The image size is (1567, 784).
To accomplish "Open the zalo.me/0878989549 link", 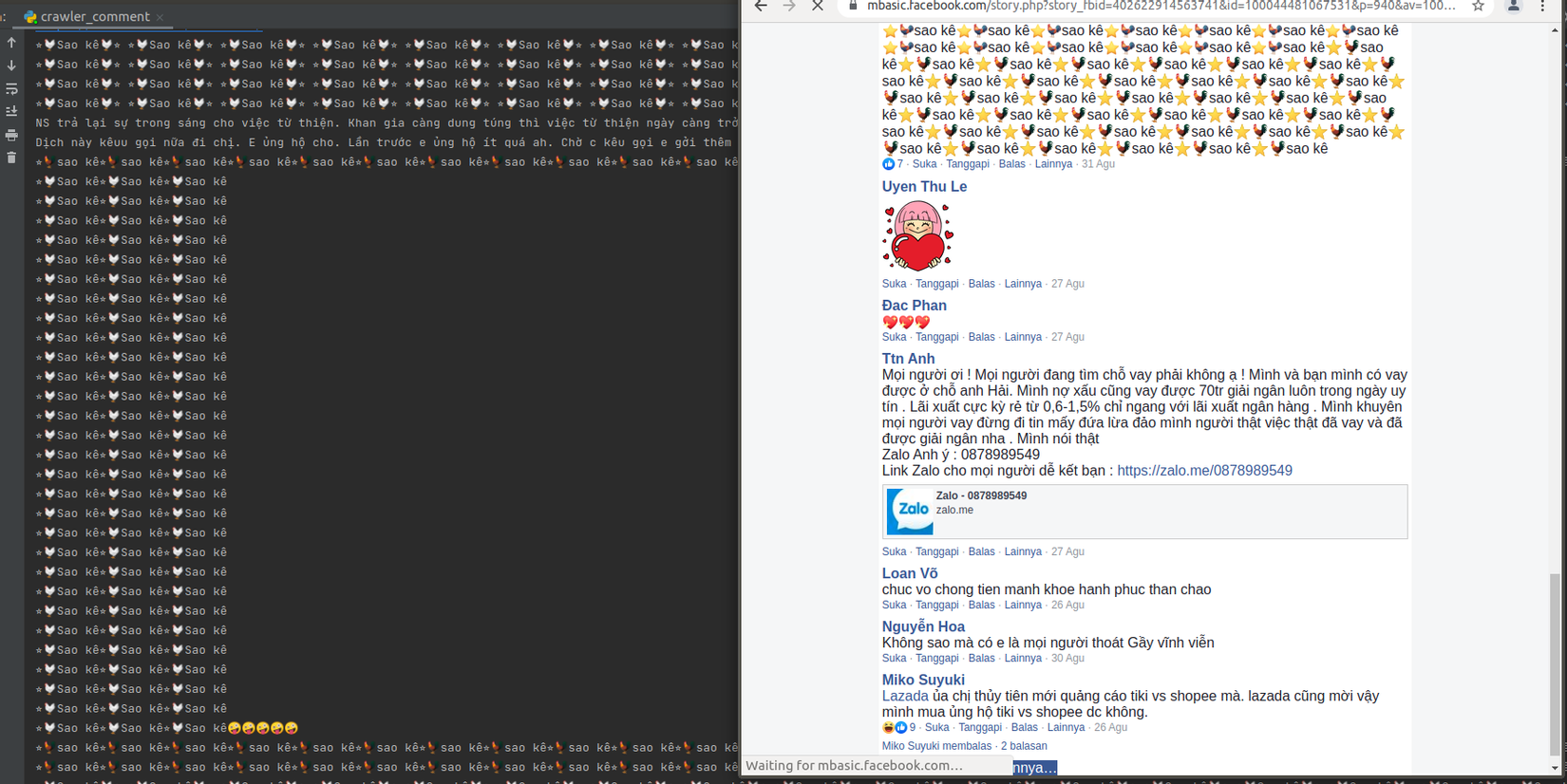I will coord(1204,471).
